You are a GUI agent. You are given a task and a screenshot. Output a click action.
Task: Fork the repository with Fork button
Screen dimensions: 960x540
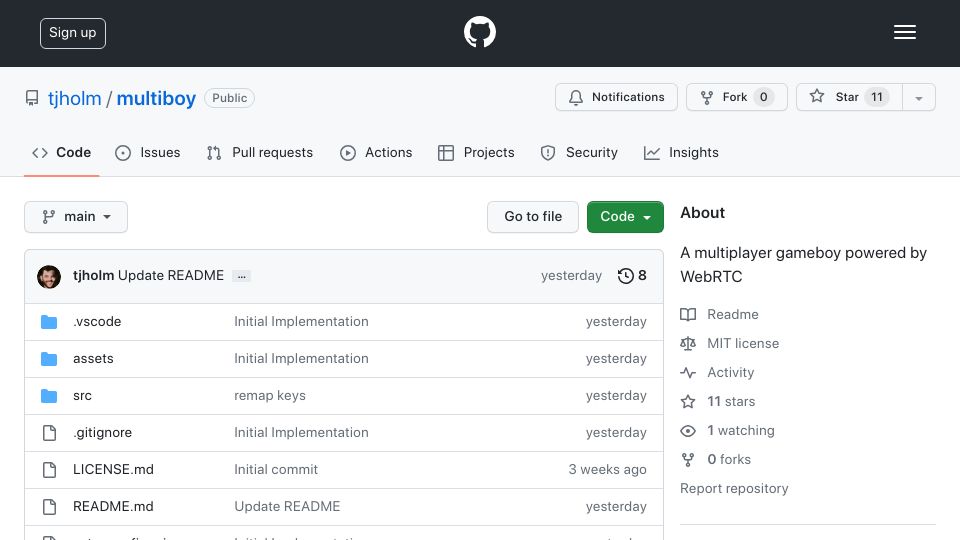[x=737, y=97]
